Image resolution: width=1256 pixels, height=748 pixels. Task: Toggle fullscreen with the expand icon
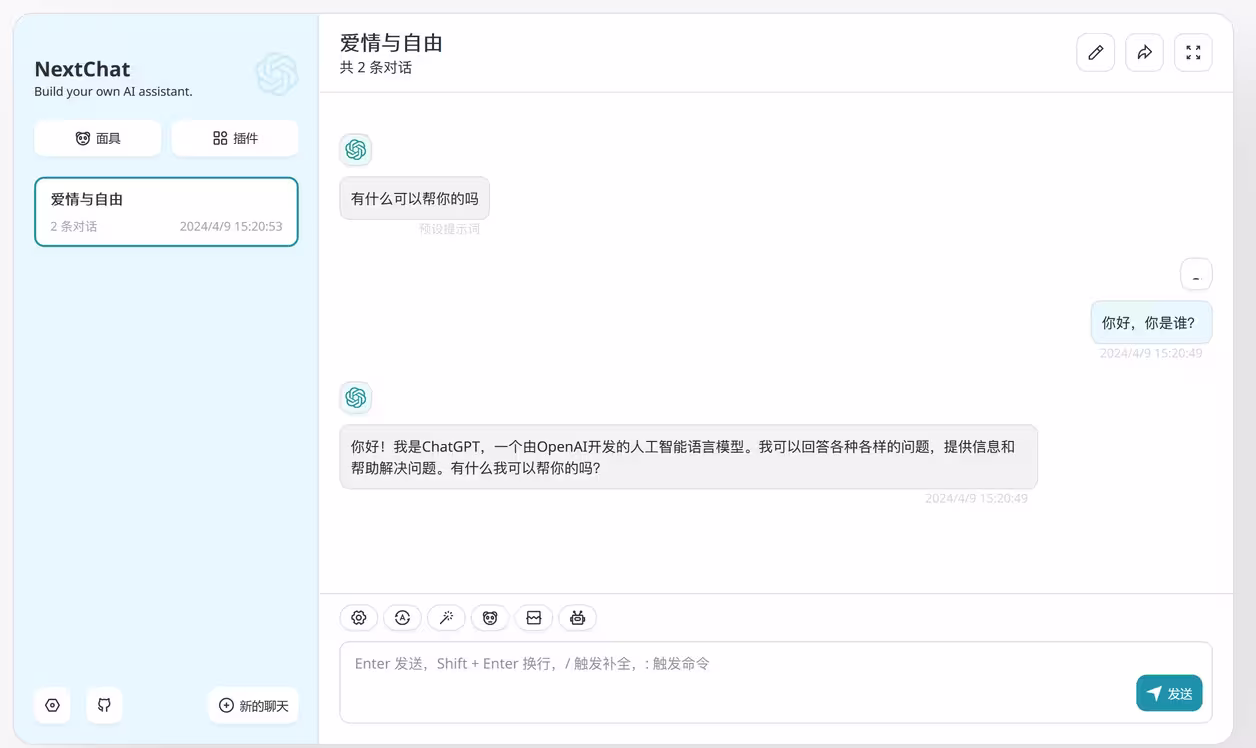click(1193, 53)
